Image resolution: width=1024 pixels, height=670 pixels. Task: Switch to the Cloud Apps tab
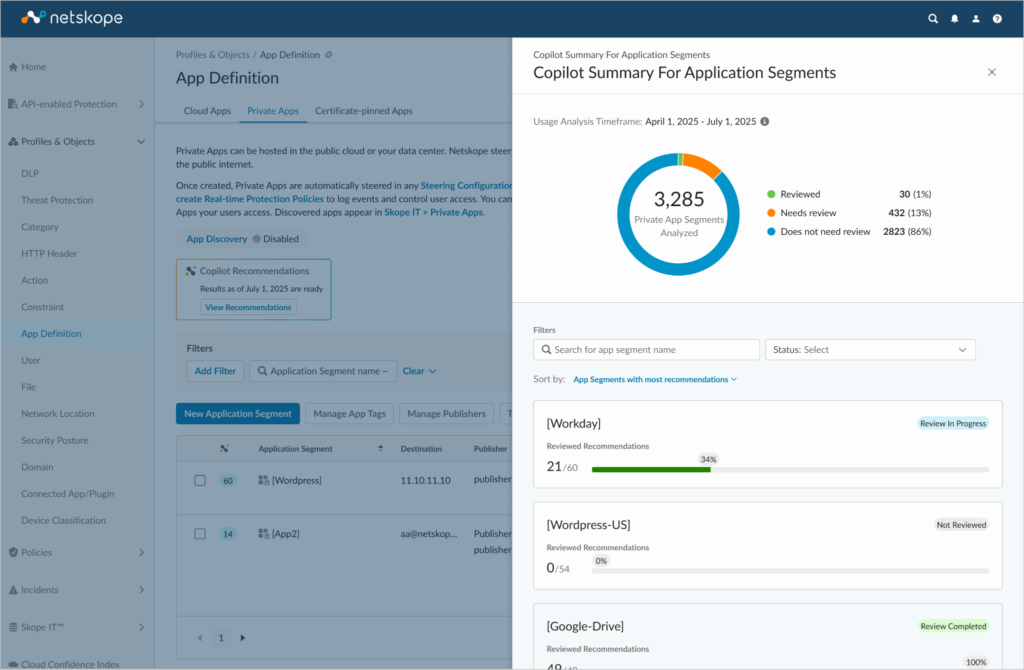207,111
